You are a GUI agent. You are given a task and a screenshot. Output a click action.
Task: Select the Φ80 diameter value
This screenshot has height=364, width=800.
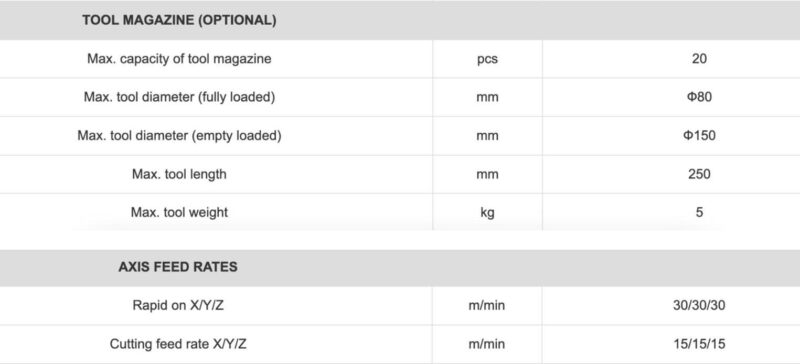(699, 97)
